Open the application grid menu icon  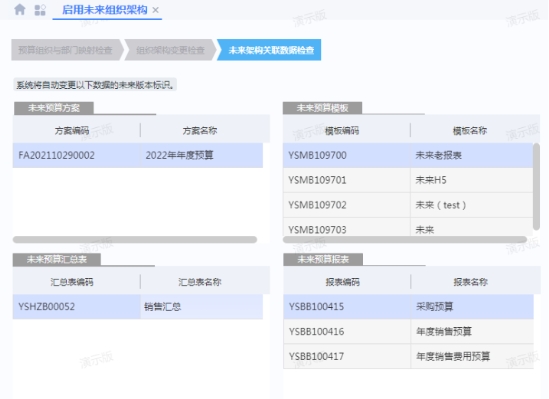click(x=40, y=10)
